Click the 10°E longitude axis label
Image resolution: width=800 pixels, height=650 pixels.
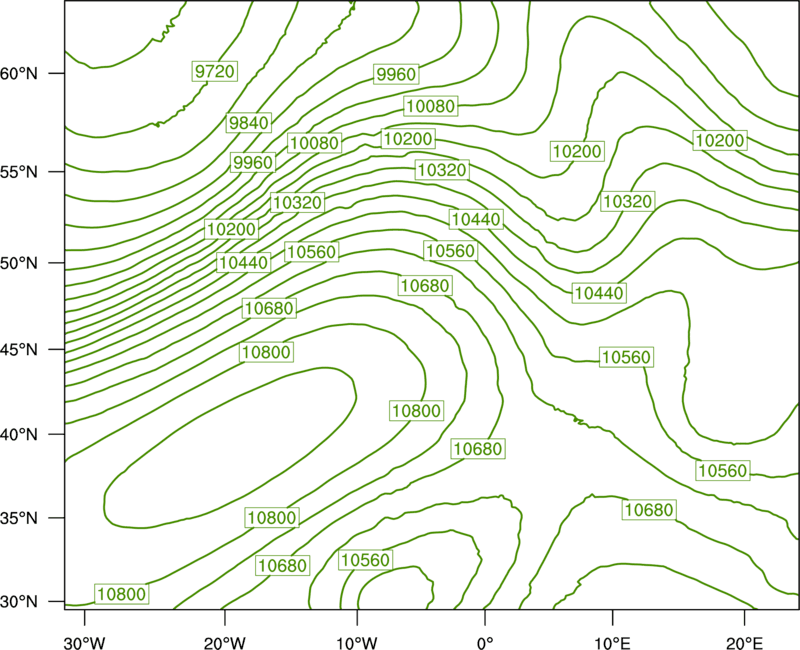[x=612, y=643]
